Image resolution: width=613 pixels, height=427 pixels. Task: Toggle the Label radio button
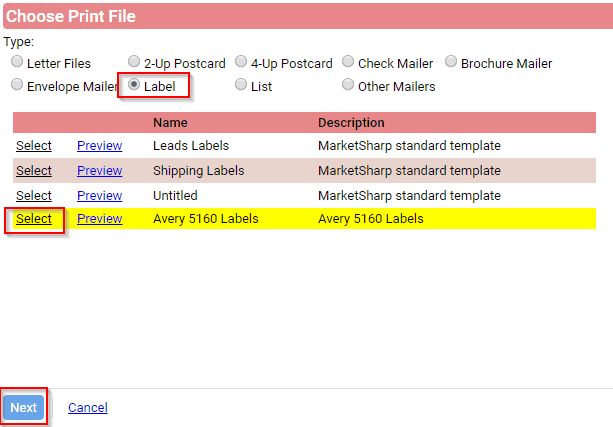click(134, 84)
